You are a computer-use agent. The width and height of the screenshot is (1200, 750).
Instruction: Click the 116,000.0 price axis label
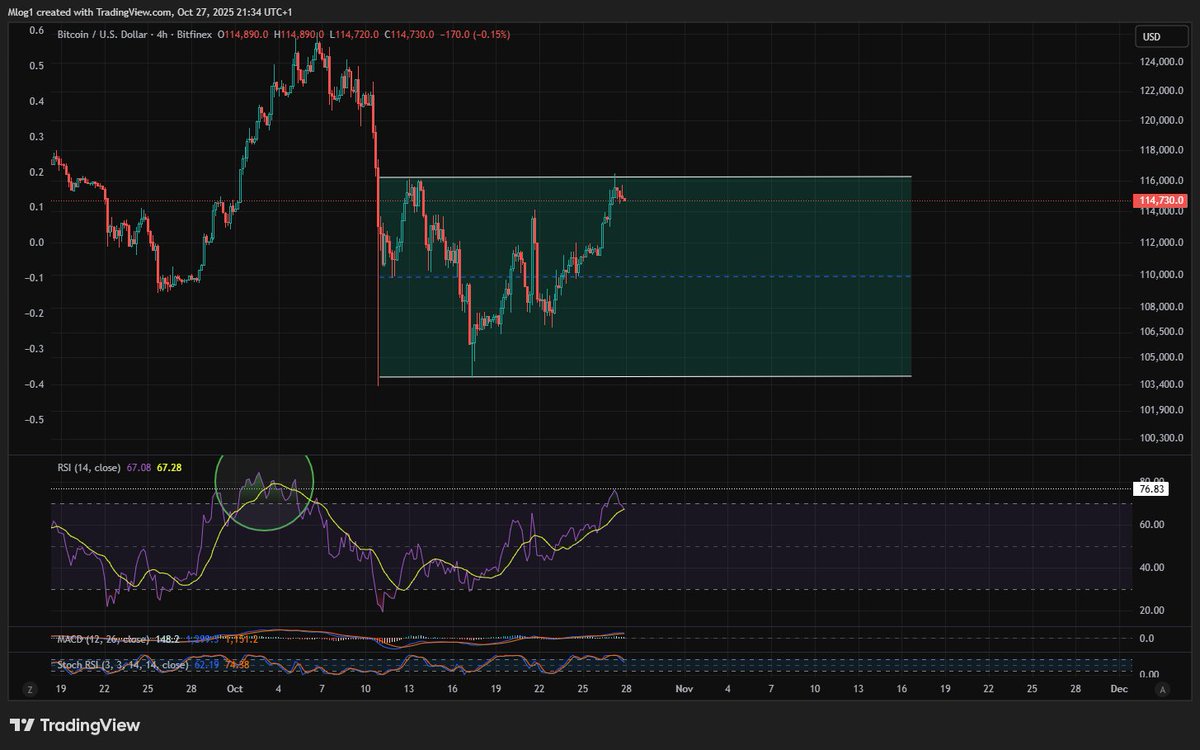click(1160, 181)
